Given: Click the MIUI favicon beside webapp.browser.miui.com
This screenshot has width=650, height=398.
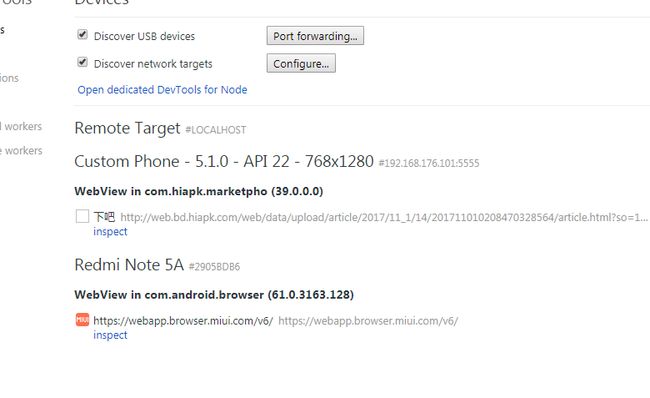Looking at the screenshot, I should (82, 320).
